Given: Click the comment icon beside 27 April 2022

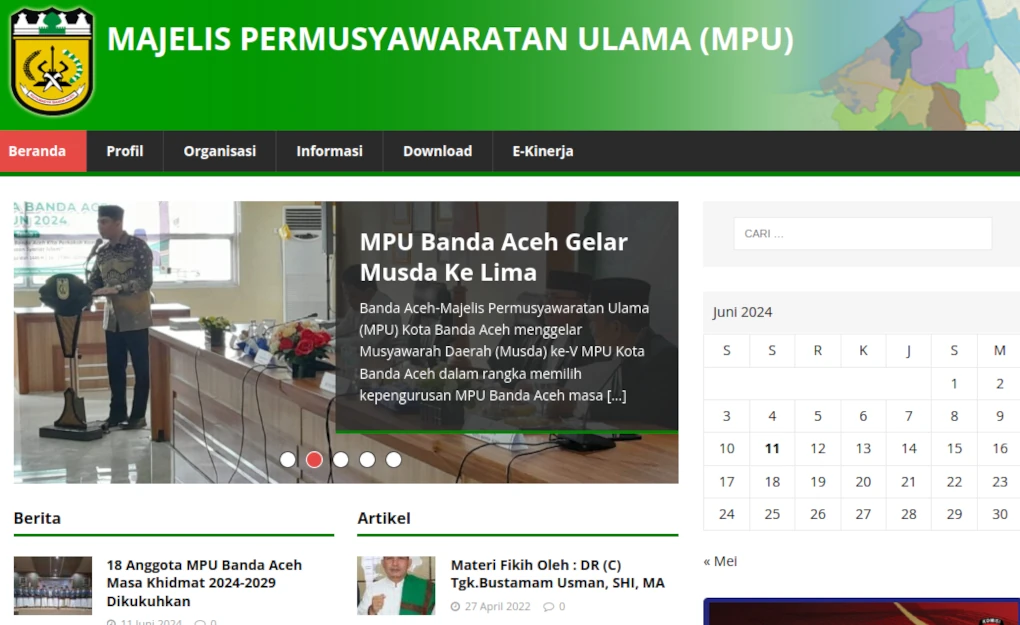Looking at the screenshot, I should click(548, 607).
